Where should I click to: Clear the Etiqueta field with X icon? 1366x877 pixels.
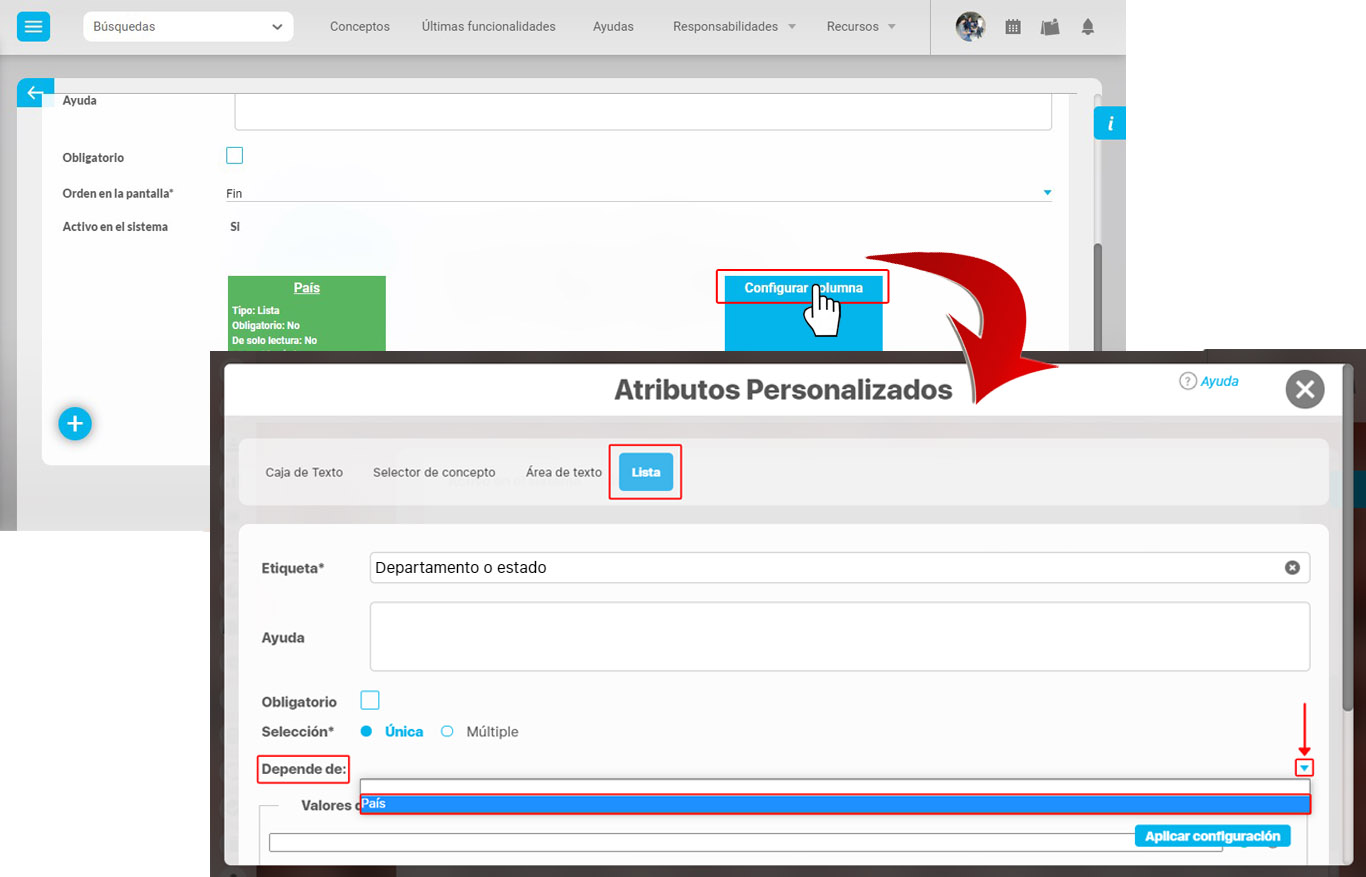pyautogui.click(x=1292, y=567)
